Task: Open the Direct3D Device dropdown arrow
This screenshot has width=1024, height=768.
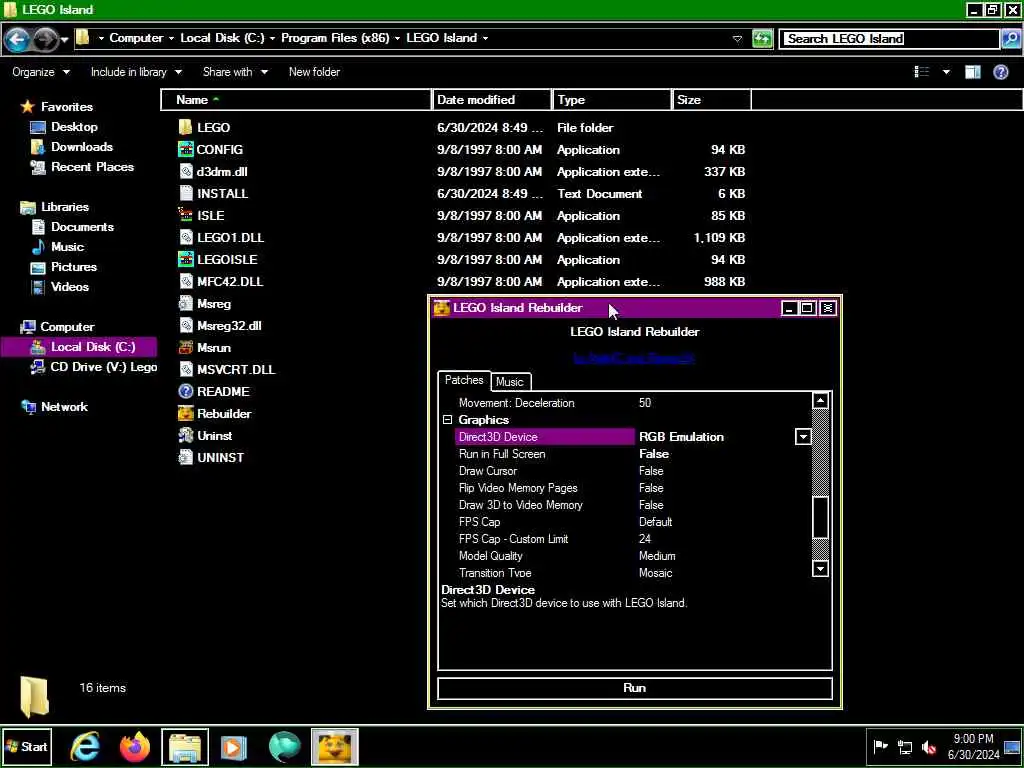Action: coord(803,437)
